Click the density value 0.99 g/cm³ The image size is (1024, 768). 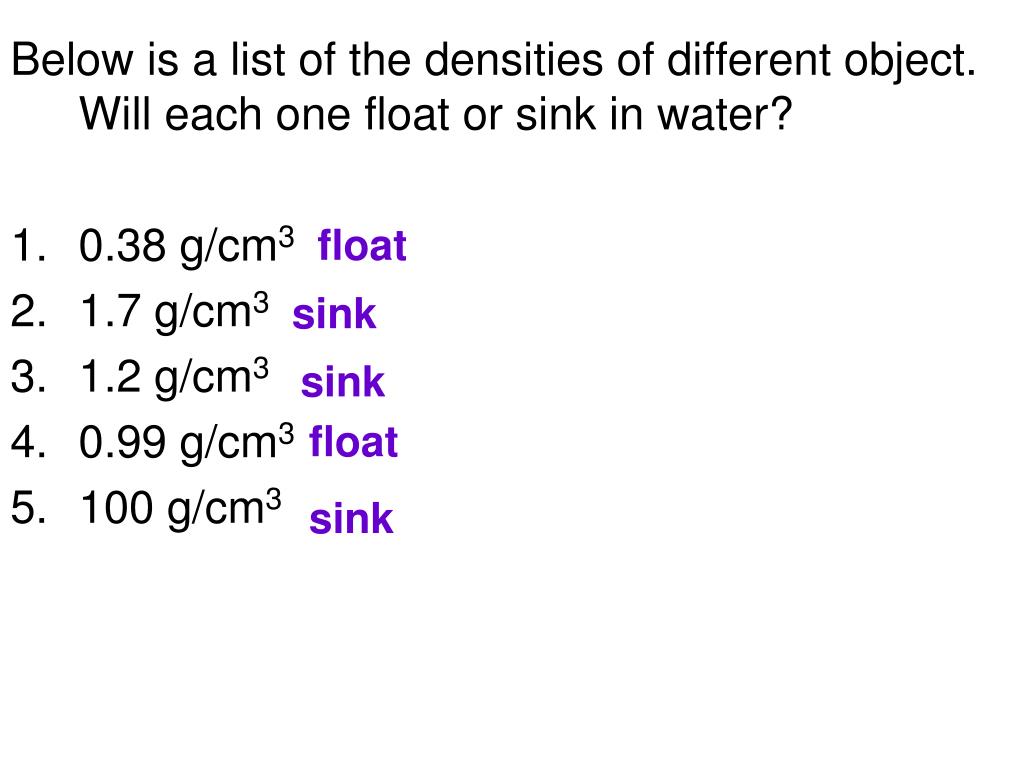(187, 443)
